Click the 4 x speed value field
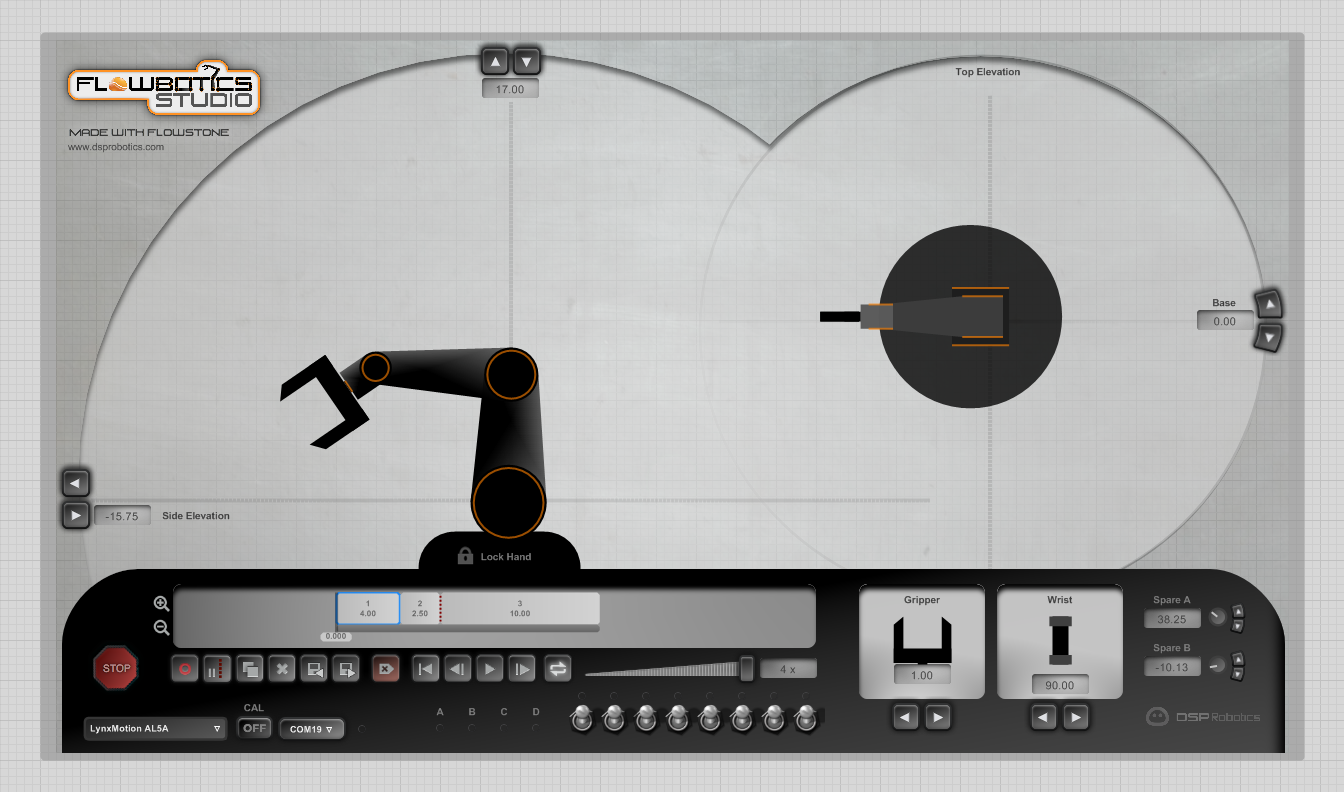 click(788, 669)
